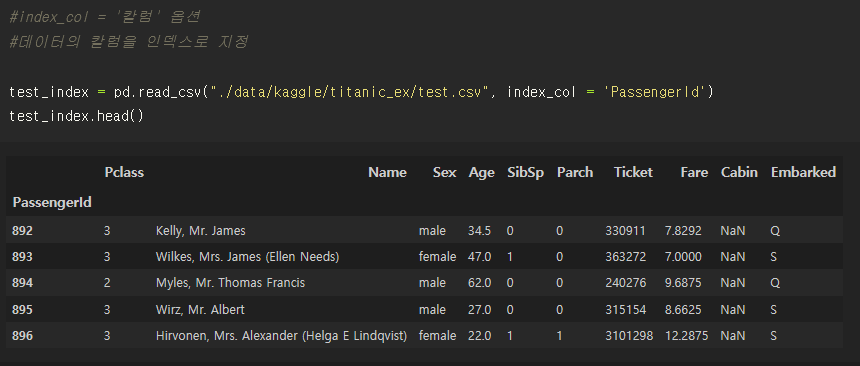860x366 pixels.
Task: Select index value 894
Action: tap(22, 283)
